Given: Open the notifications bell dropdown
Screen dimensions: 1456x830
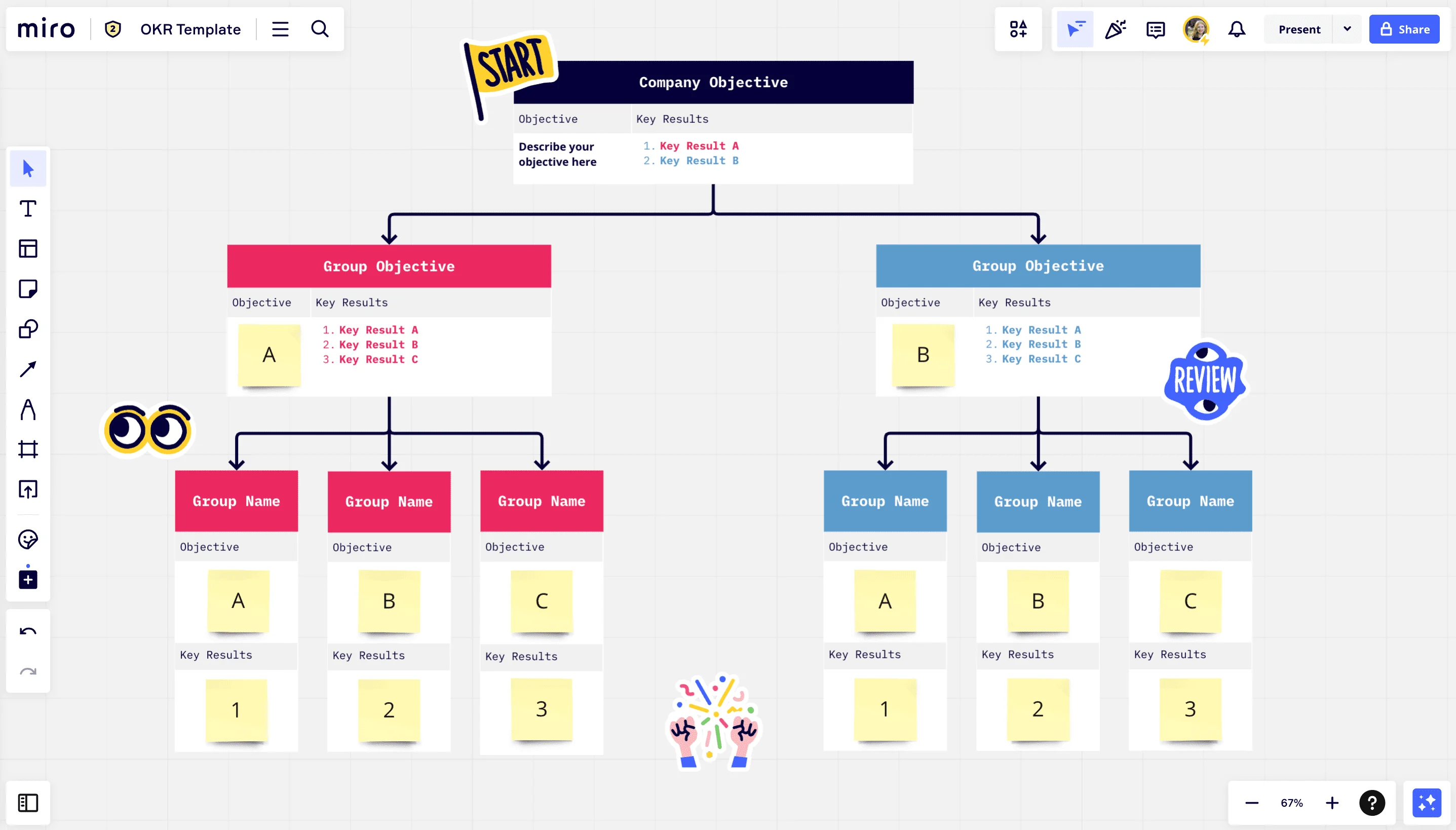Looking at the screenshot, I should (x=1237, y=29).
